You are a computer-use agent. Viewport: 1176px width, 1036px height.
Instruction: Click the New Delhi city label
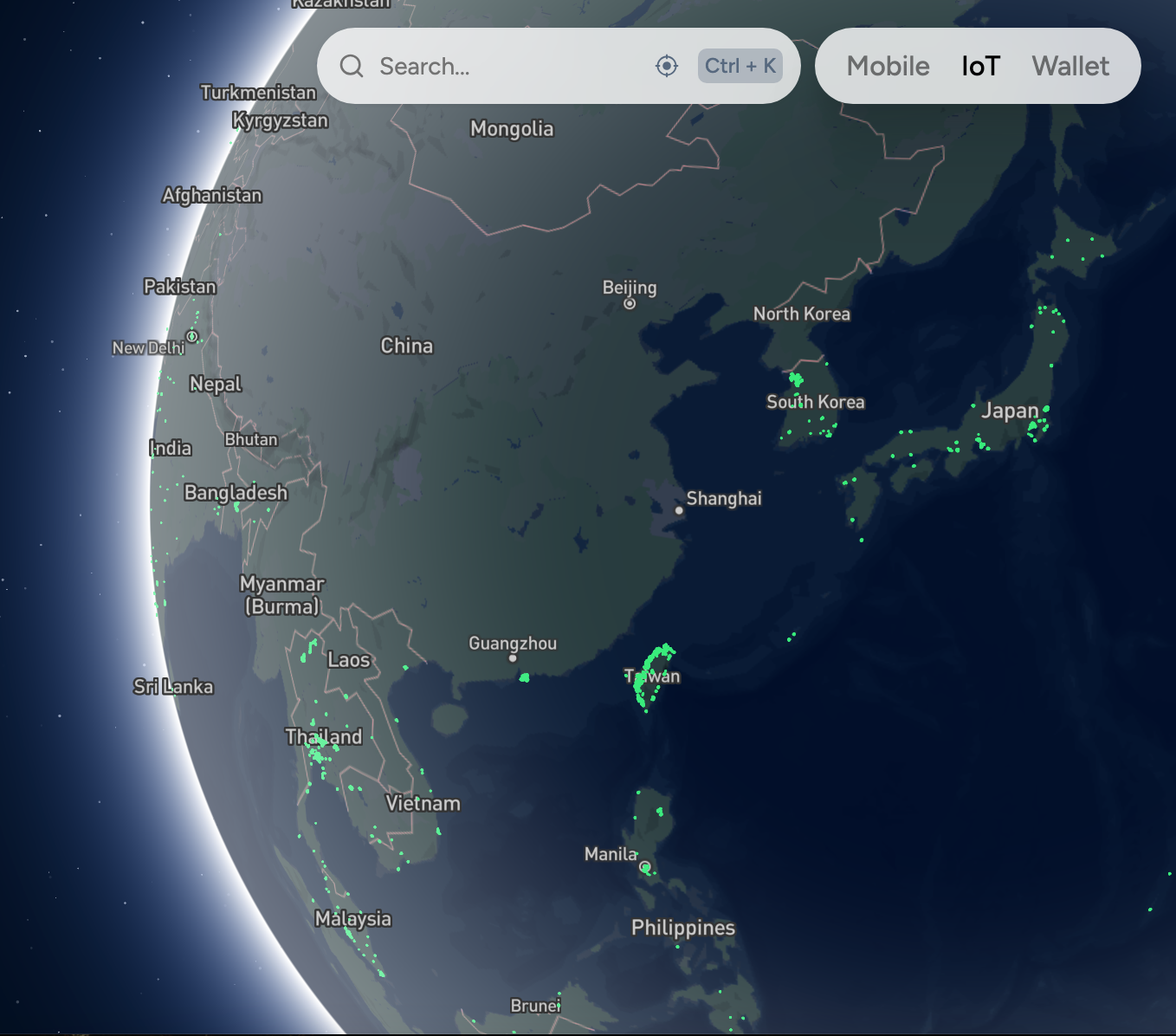point(148,347)
